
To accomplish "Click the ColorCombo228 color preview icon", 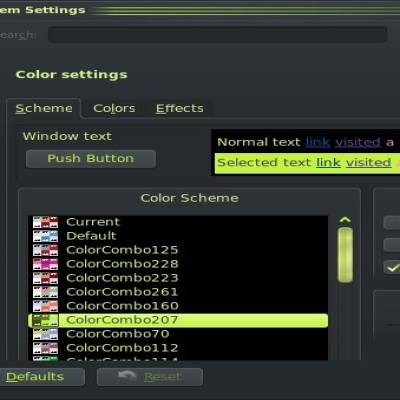I will tap(45, 264).
